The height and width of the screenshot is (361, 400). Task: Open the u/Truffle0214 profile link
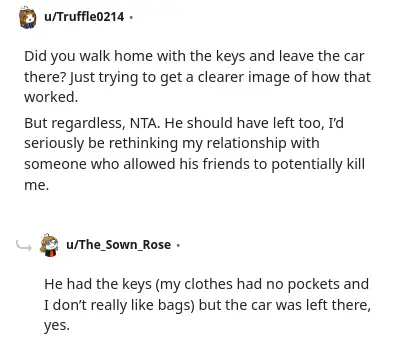coord(84,17)
